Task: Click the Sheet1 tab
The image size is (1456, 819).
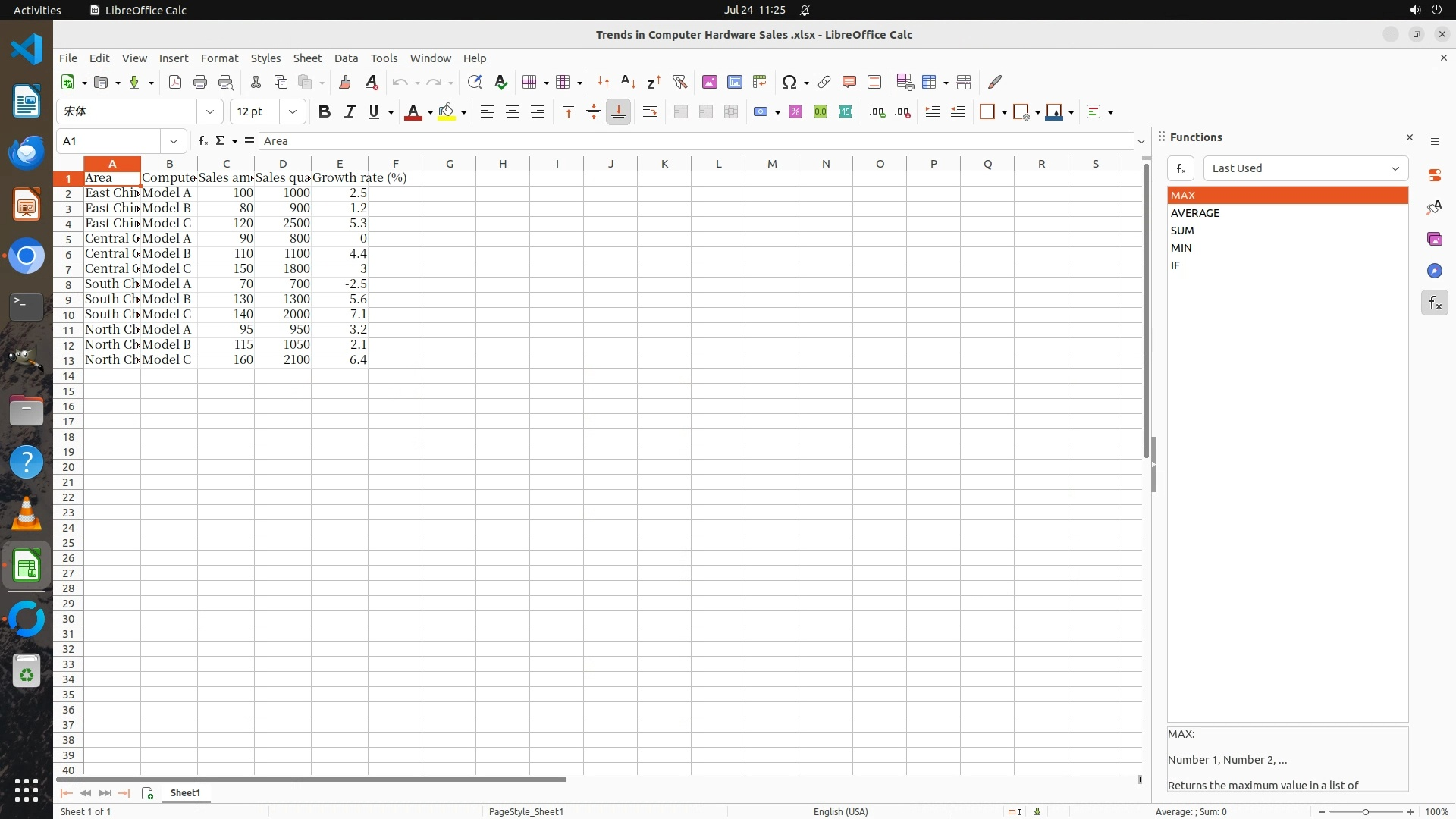Action: coord(185,792)
